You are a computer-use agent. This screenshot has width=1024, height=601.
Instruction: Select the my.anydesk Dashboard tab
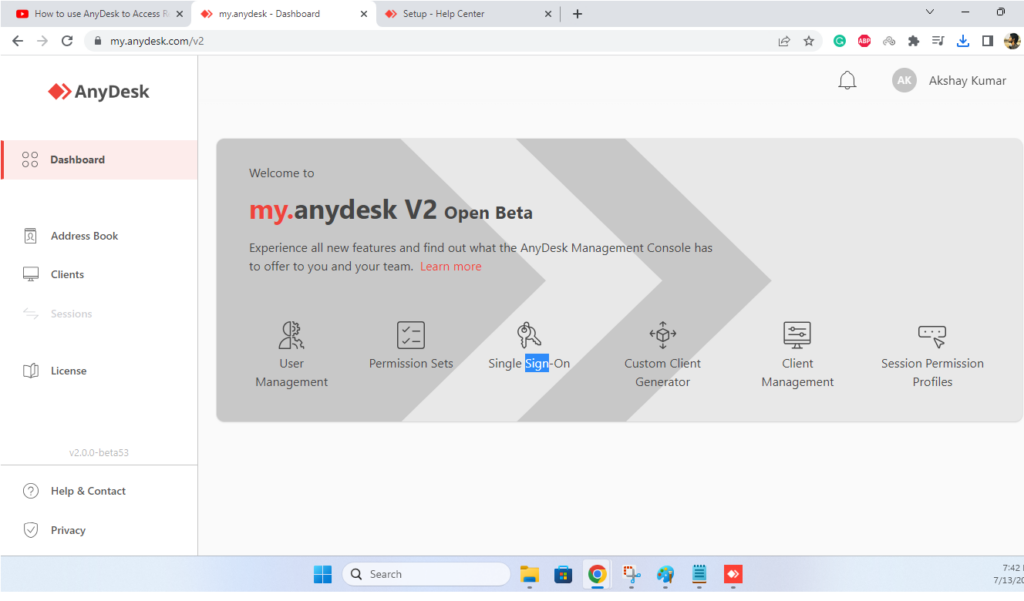point(282,14)
